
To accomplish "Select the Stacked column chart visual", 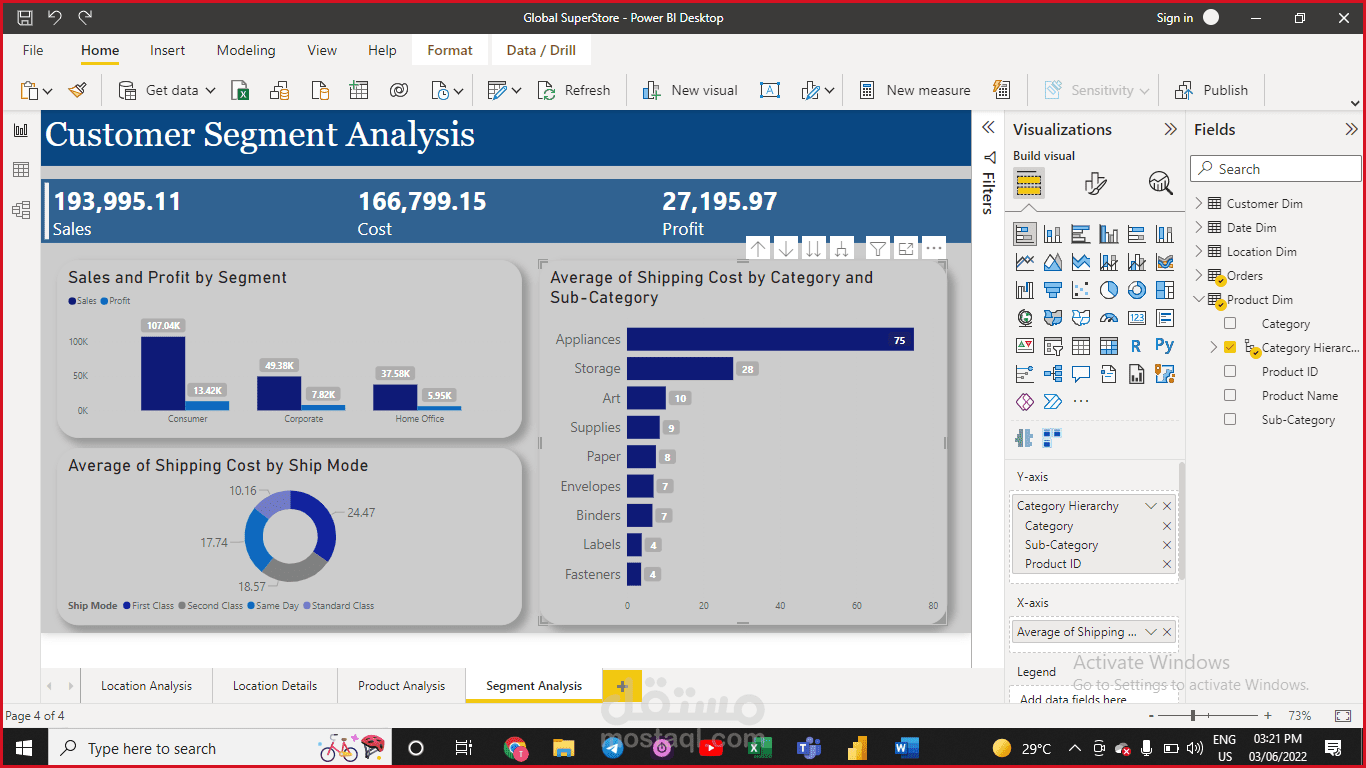I will pos(1053,234).
